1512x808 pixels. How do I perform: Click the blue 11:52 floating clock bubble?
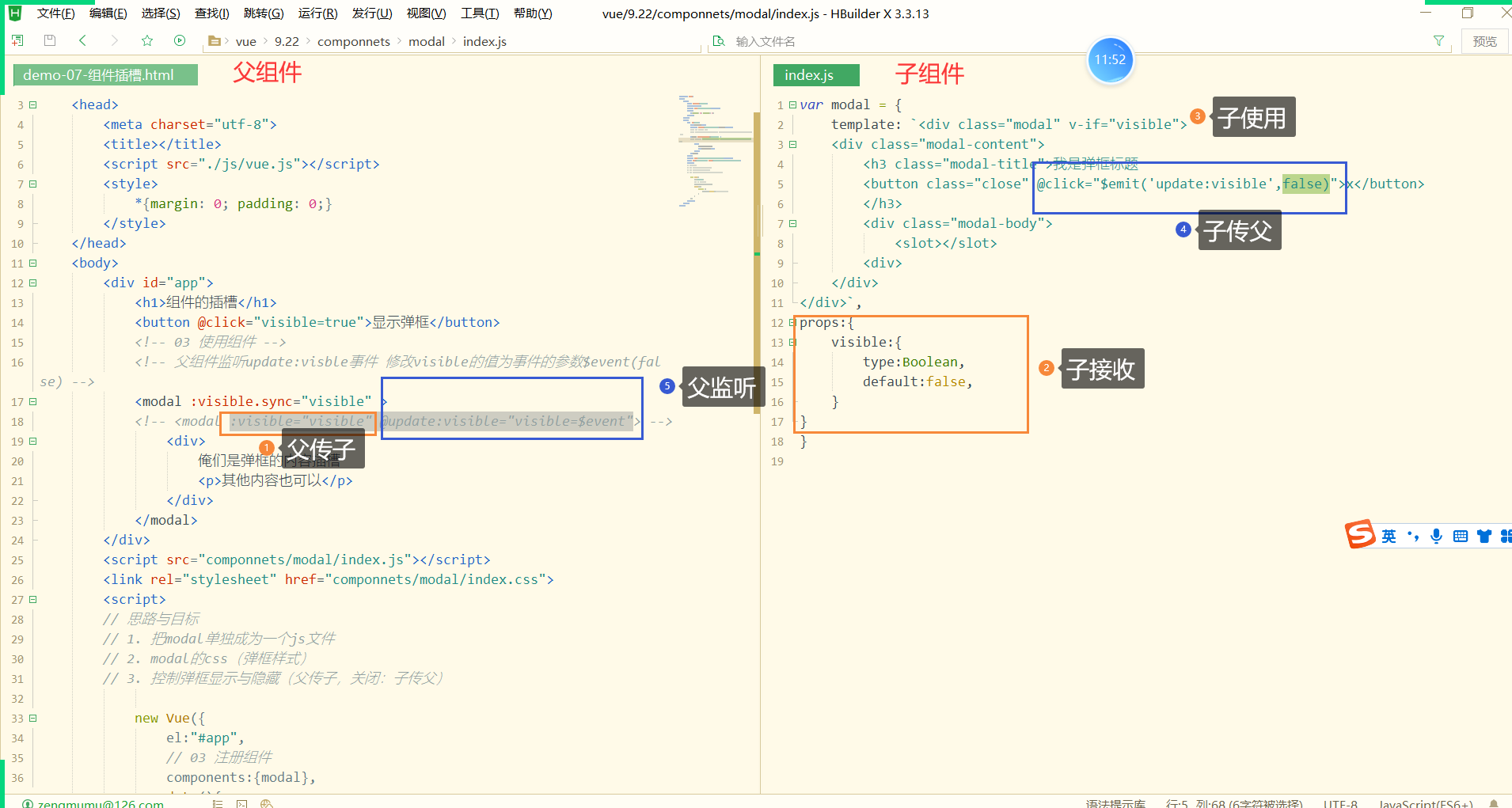[1110, 60]
